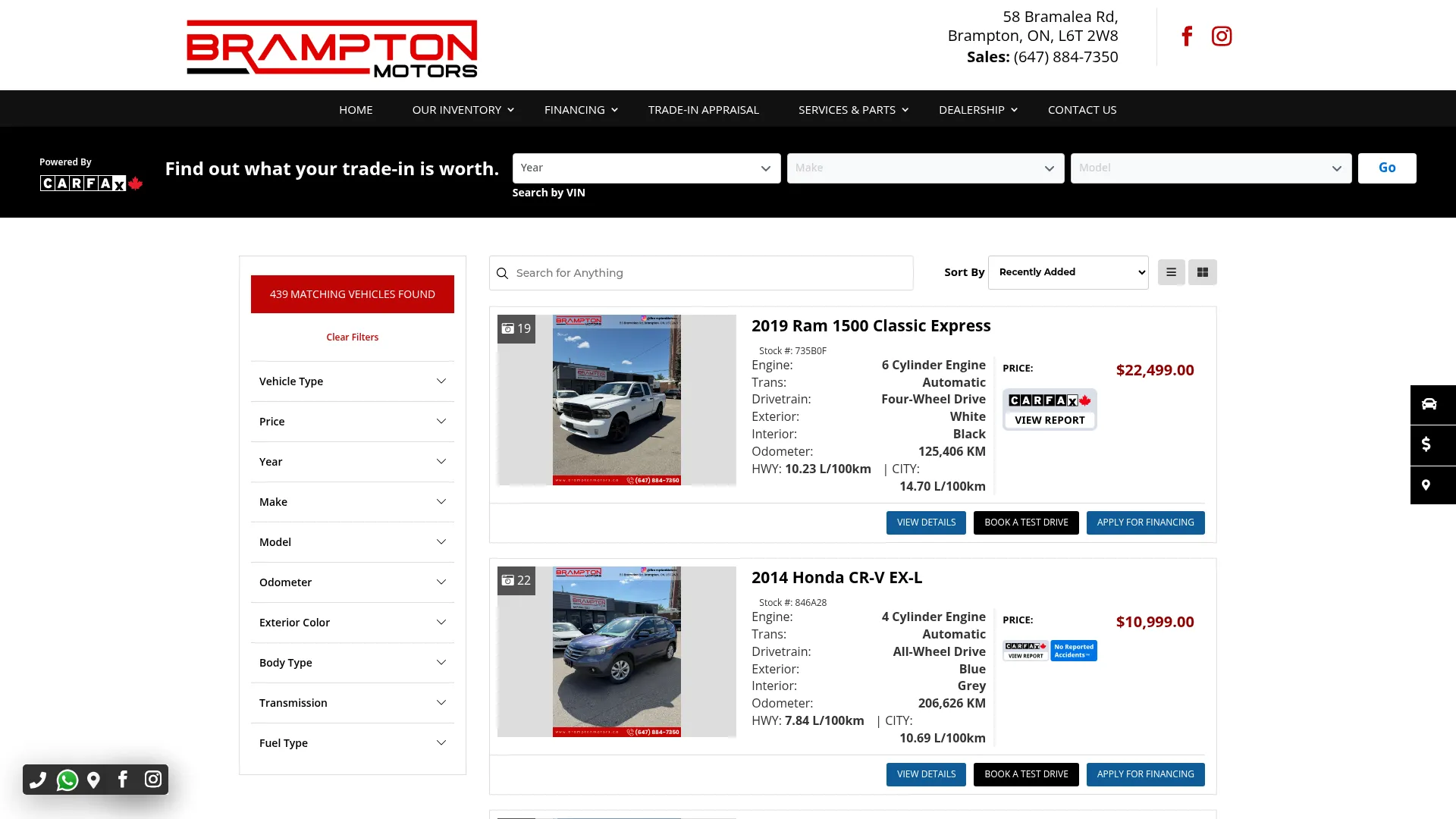Screen dimensions: 1456x819
Task: Open the Financing menu
Action: pos(581,110)
